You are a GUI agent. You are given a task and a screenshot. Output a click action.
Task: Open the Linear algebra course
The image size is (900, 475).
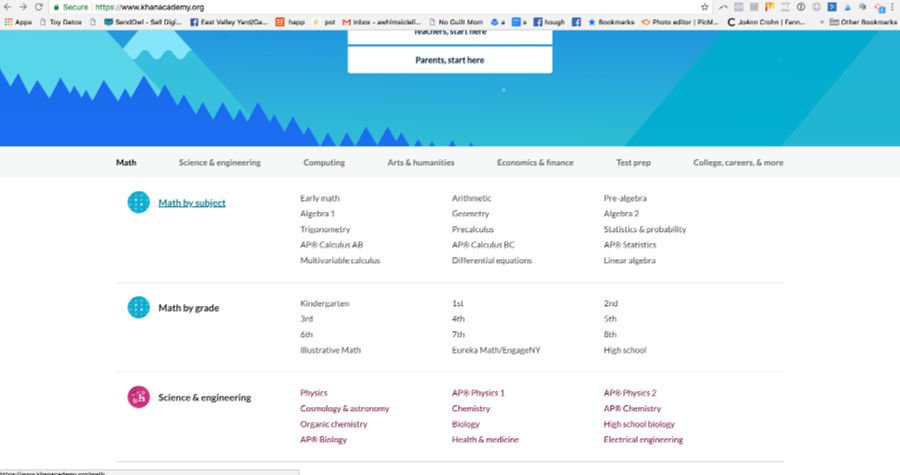click(x=629, y=260)
